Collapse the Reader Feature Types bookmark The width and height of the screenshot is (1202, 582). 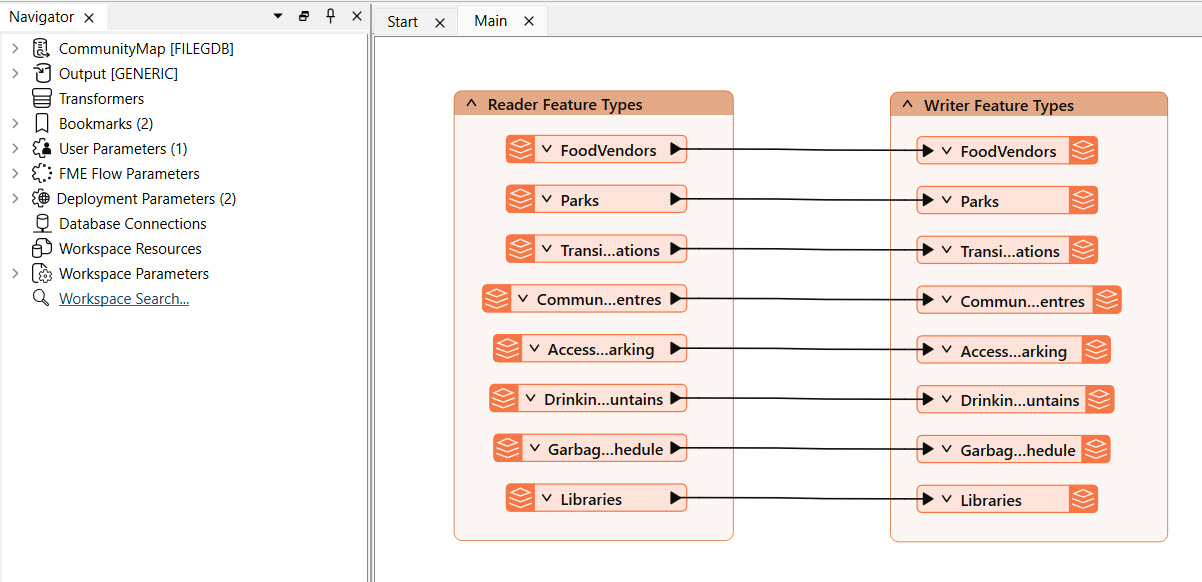click(471, 105)
